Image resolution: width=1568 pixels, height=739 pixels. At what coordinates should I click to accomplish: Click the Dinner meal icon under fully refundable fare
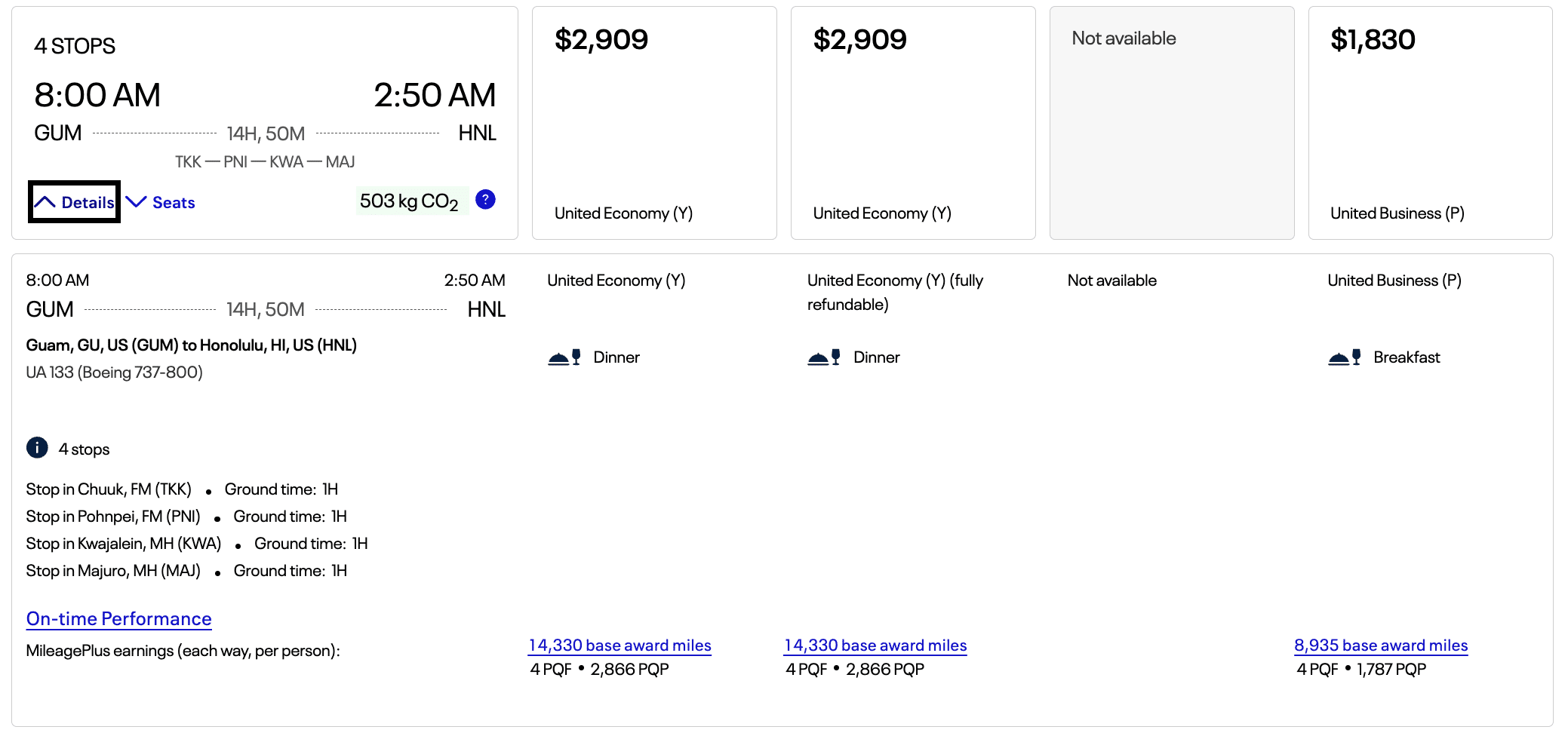click(x=823, y=357)
